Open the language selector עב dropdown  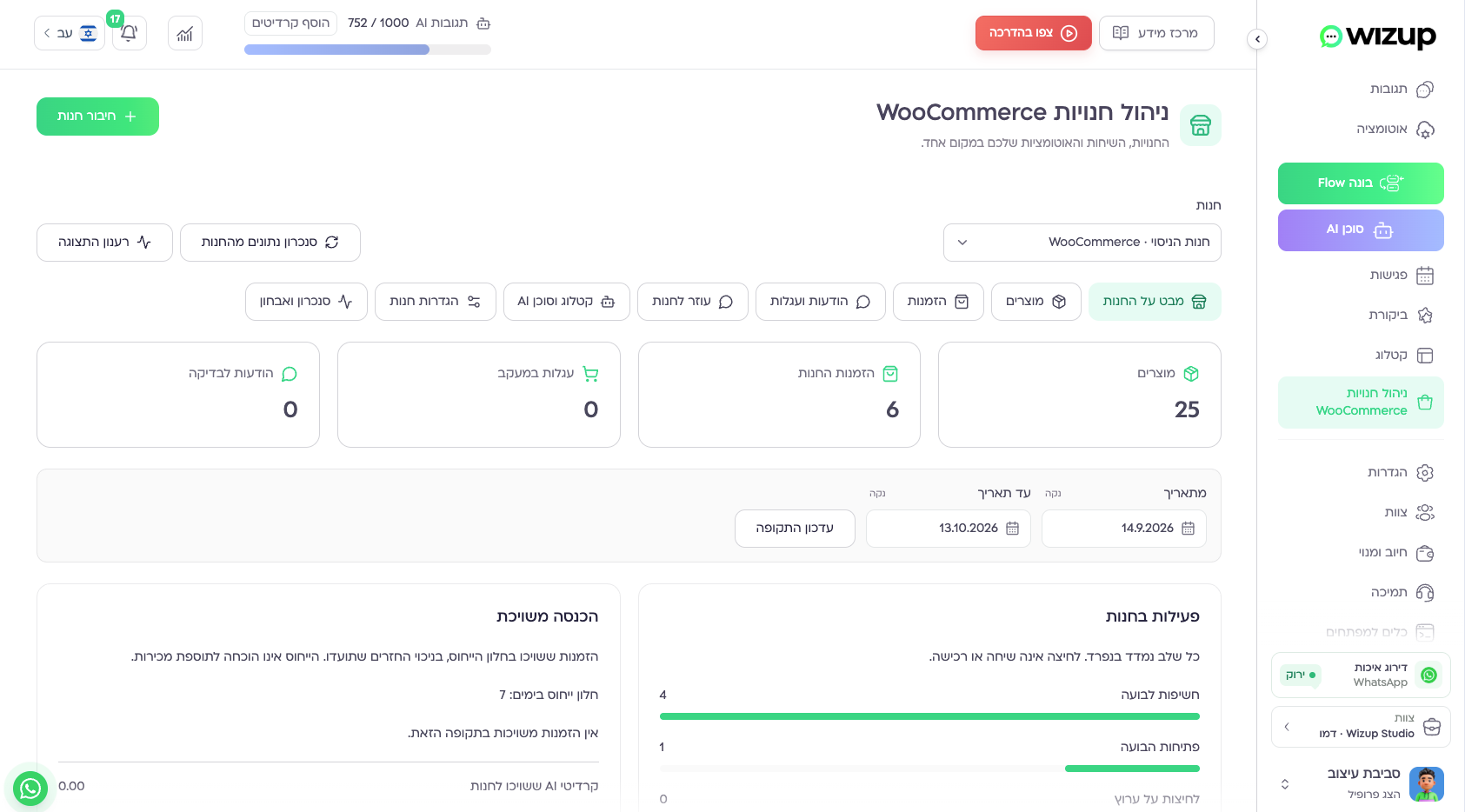click(x=70, y=33)
